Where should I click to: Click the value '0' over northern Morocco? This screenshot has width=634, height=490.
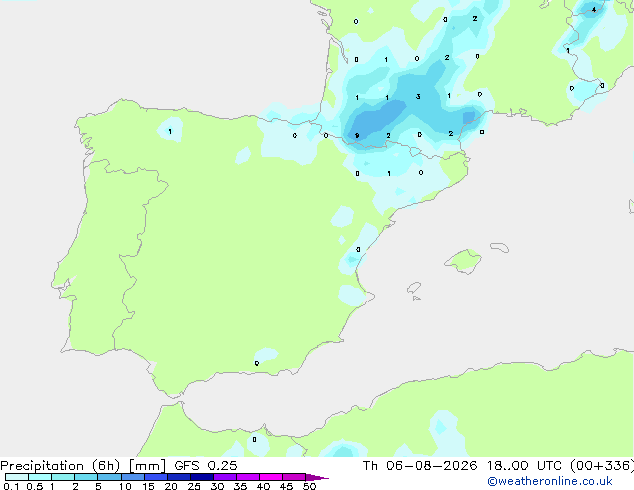(x=254, y=439)
